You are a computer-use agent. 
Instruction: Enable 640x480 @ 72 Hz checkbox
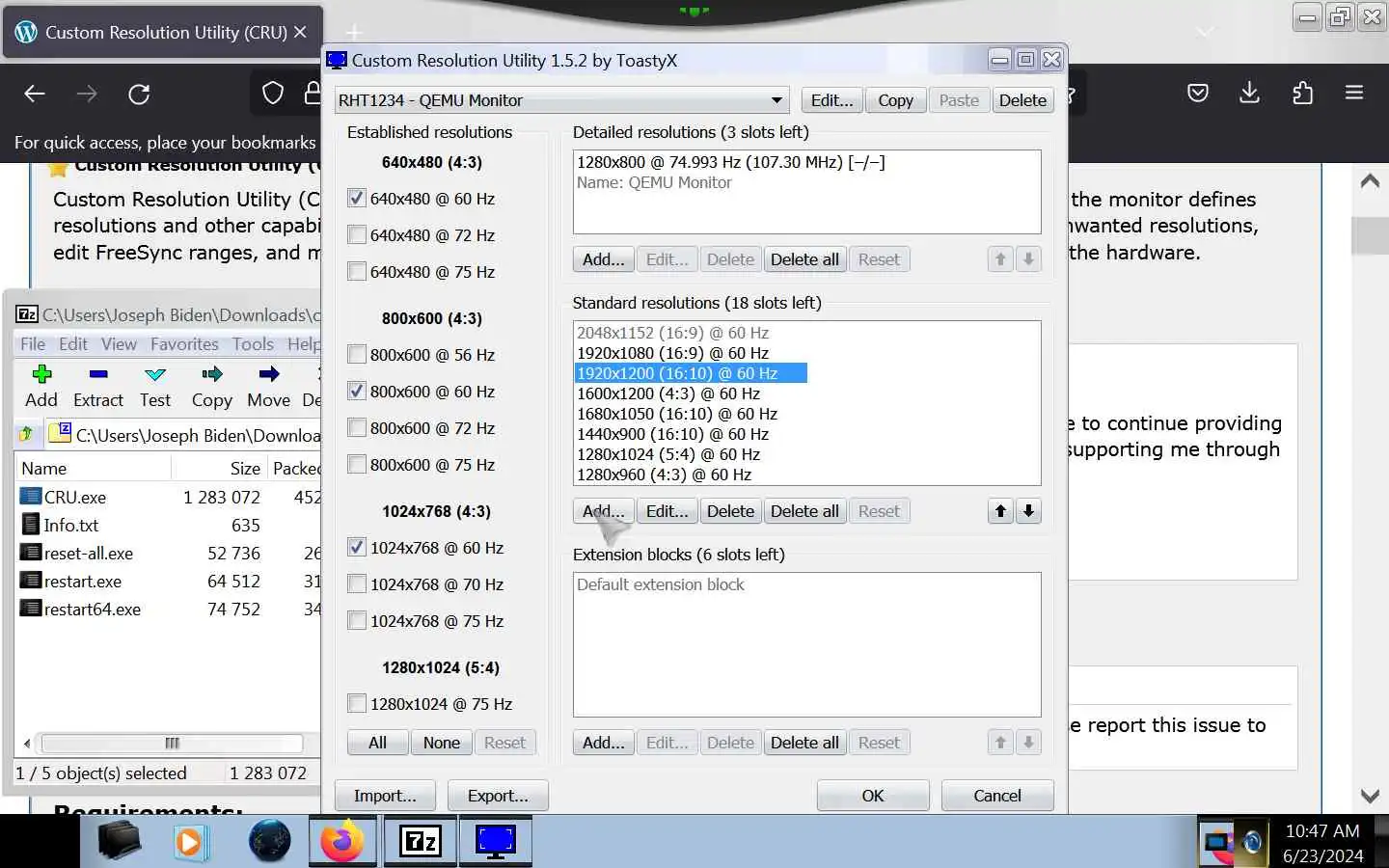click(x=357, y=235)
